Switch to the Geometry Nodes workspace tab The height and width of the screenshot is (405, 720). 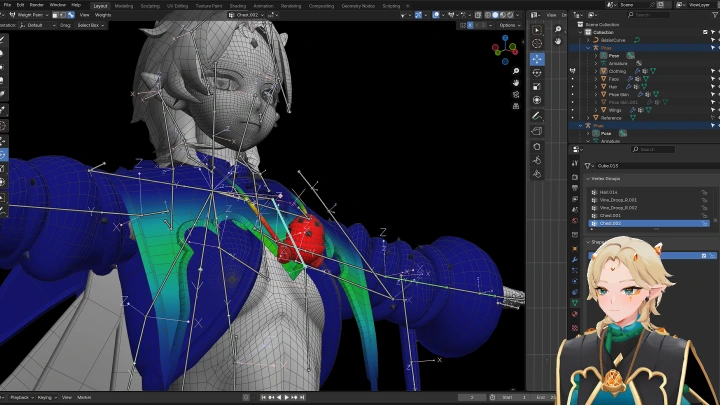click(358, 6)
